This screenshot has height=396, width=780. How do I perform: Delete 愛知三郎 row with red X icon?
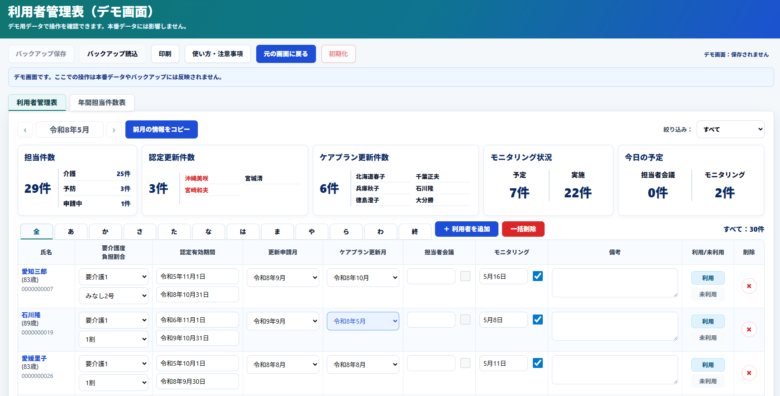pyautogui.click(x=749, y=286)
